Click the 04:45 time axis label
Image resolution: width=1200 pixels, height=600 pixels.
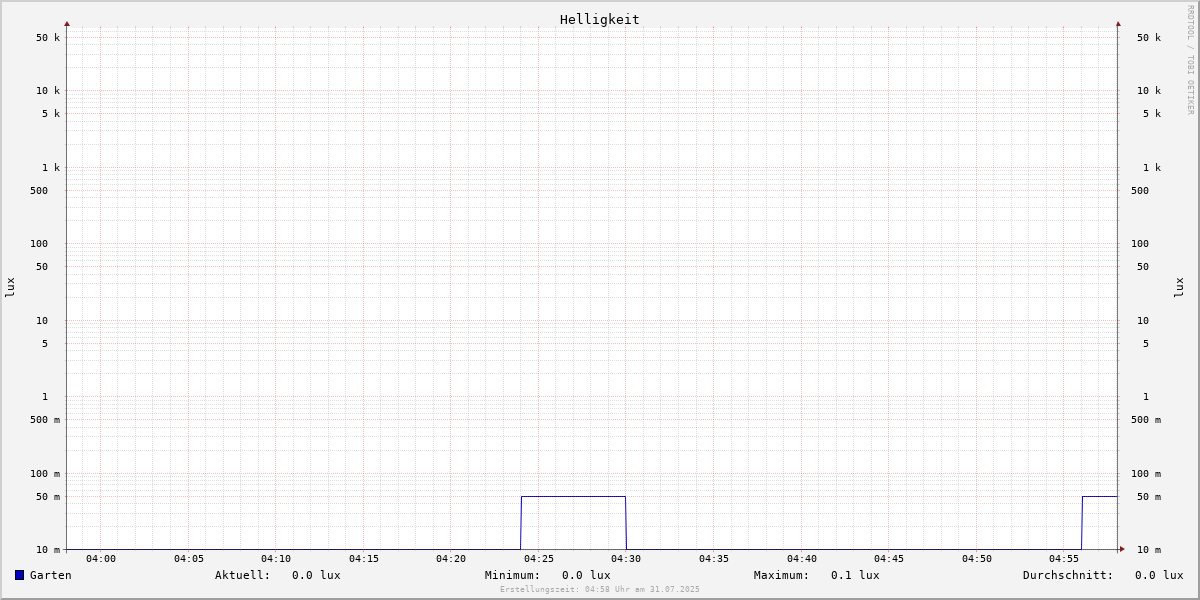pyautogui.click(x=889, y=559)
